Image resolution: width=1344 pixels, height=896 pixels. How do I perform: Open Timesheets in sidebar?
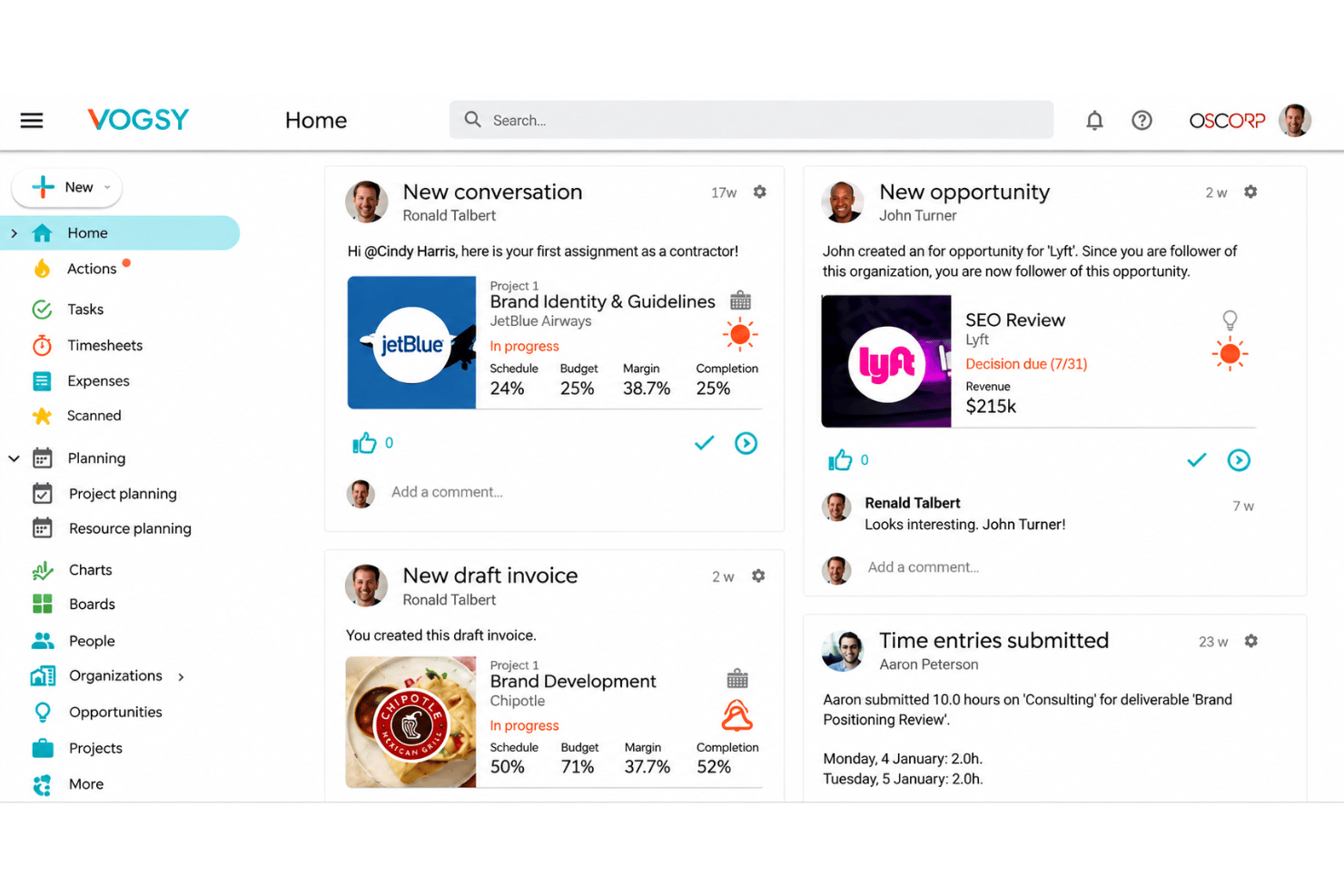104,345
